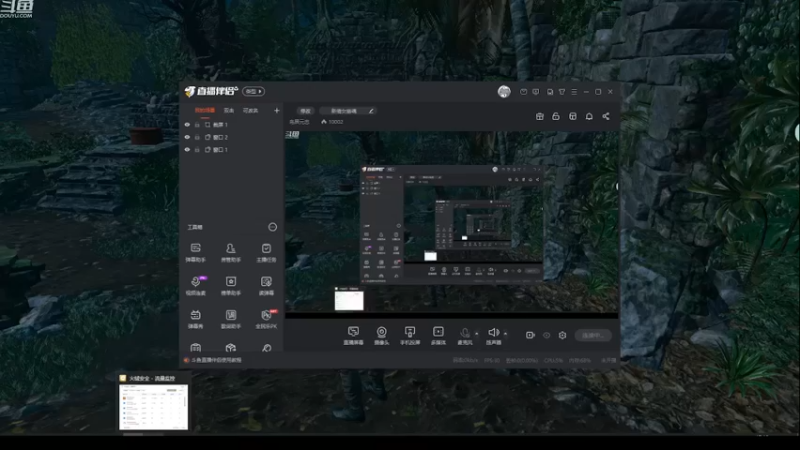Open the chat bubble icon in the title bar
800x450 pixels.
pyautogui.click(x=536, y=92)
